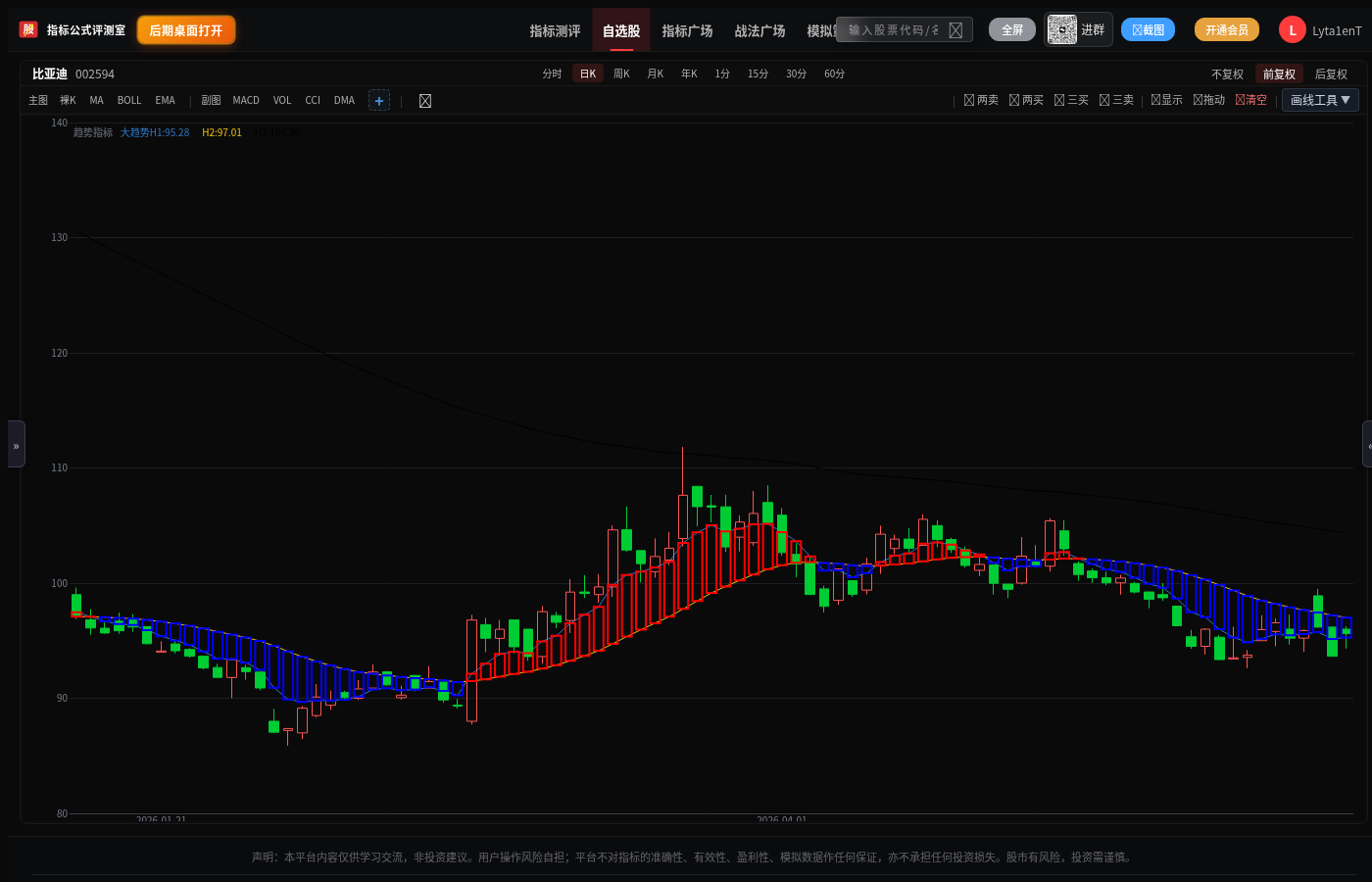
Task: Click the Lyta1enT user avatar
Action: coord(1292,30)
